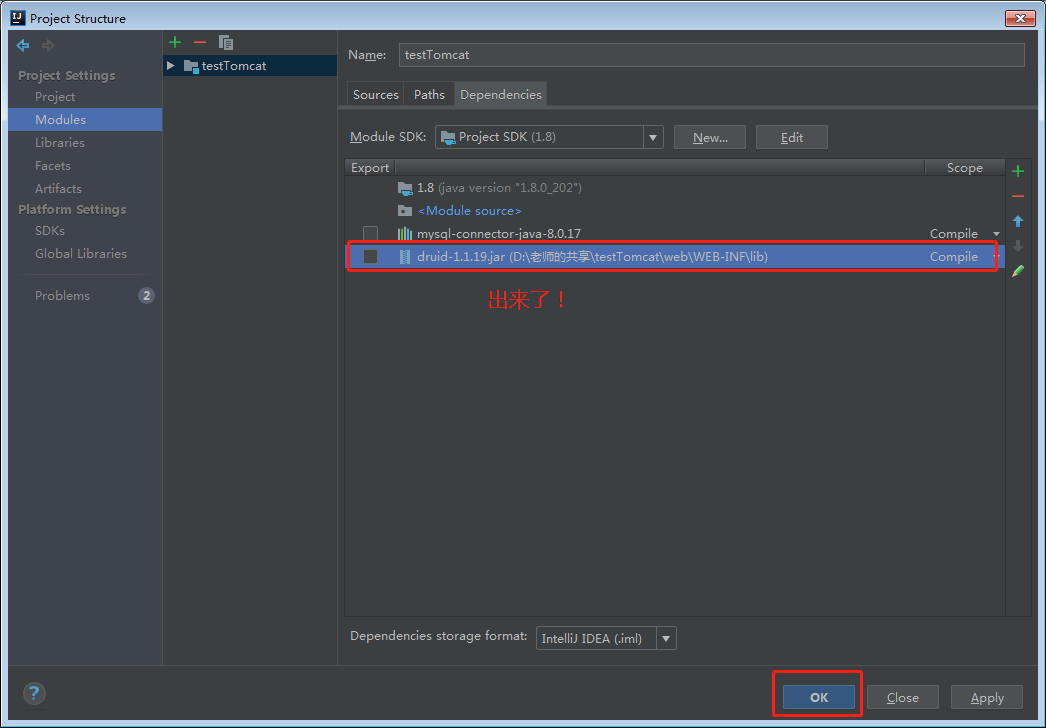Viewport: 1046px width, 728px height.
Task: Expand the testTomcat module tree node
Action: 171,65
